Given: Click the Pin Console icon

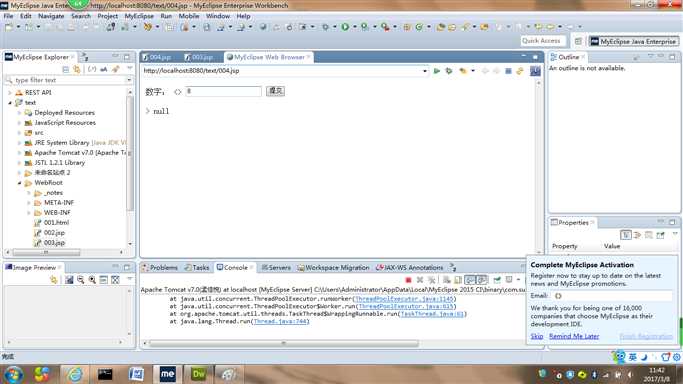Looking at the screenshot, I should point(497,280).
